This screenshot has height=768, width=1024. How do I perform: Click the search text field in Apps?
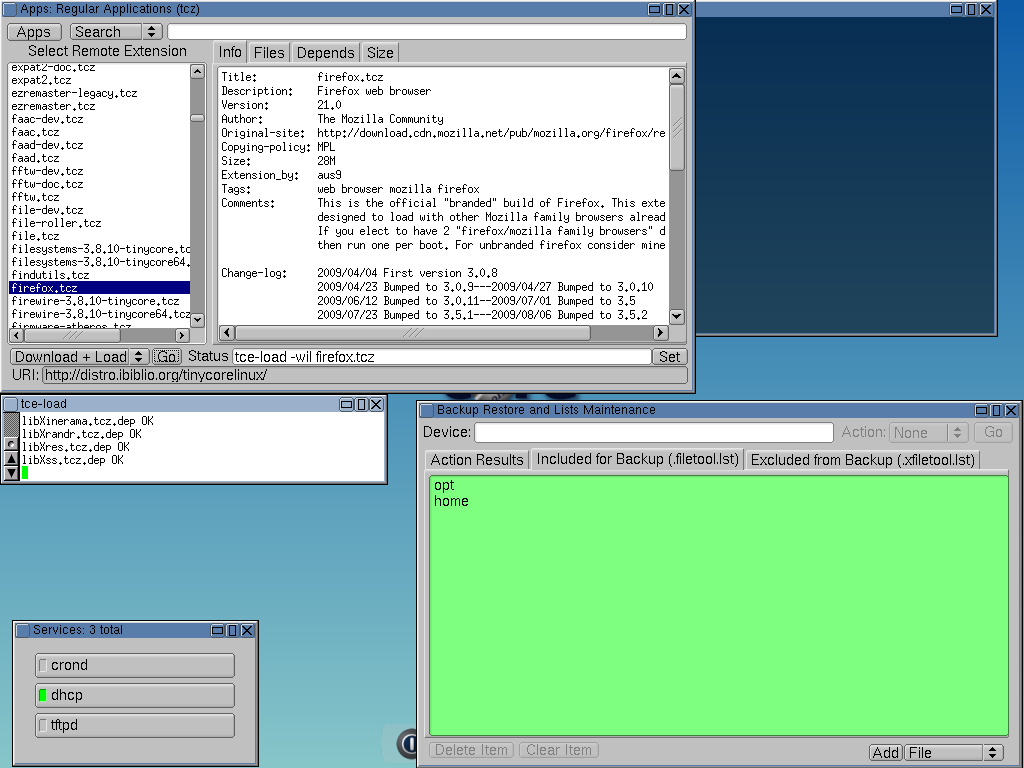427,31
